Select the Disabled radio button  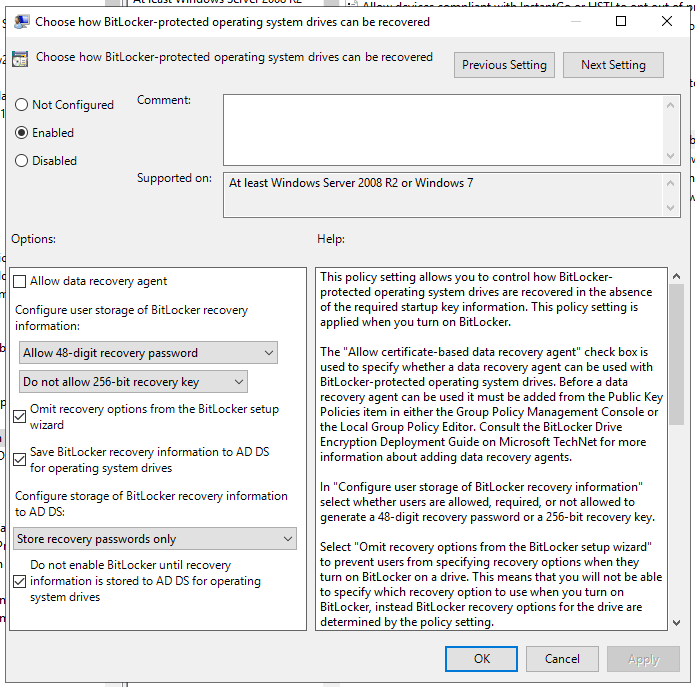click(x=22, y=161)
